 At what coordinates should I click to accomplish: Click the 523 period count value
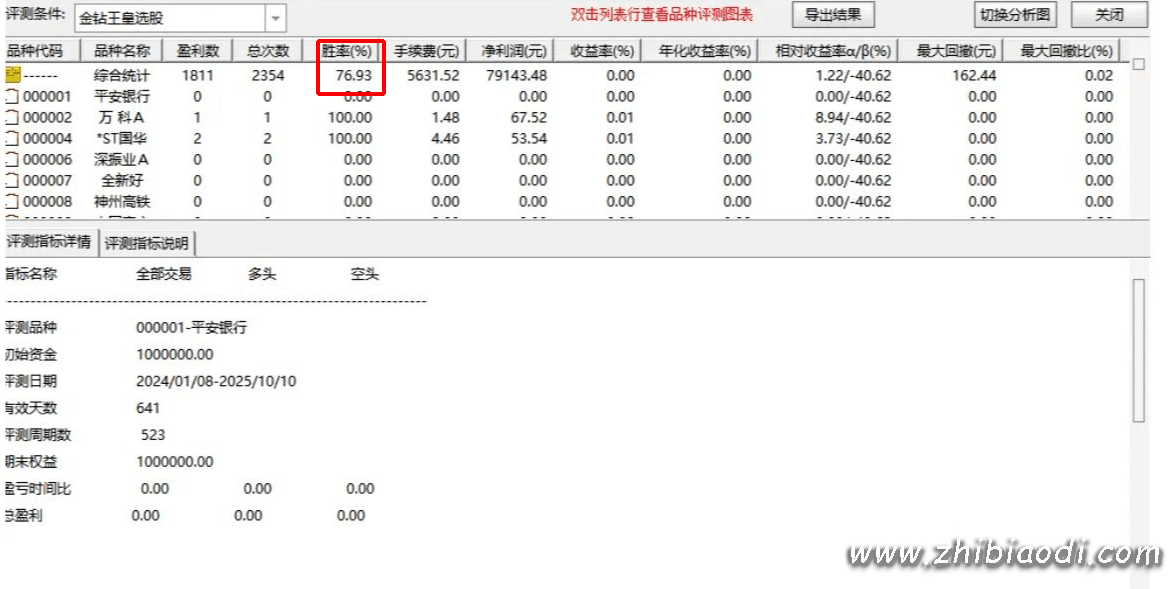click(153, 435)
